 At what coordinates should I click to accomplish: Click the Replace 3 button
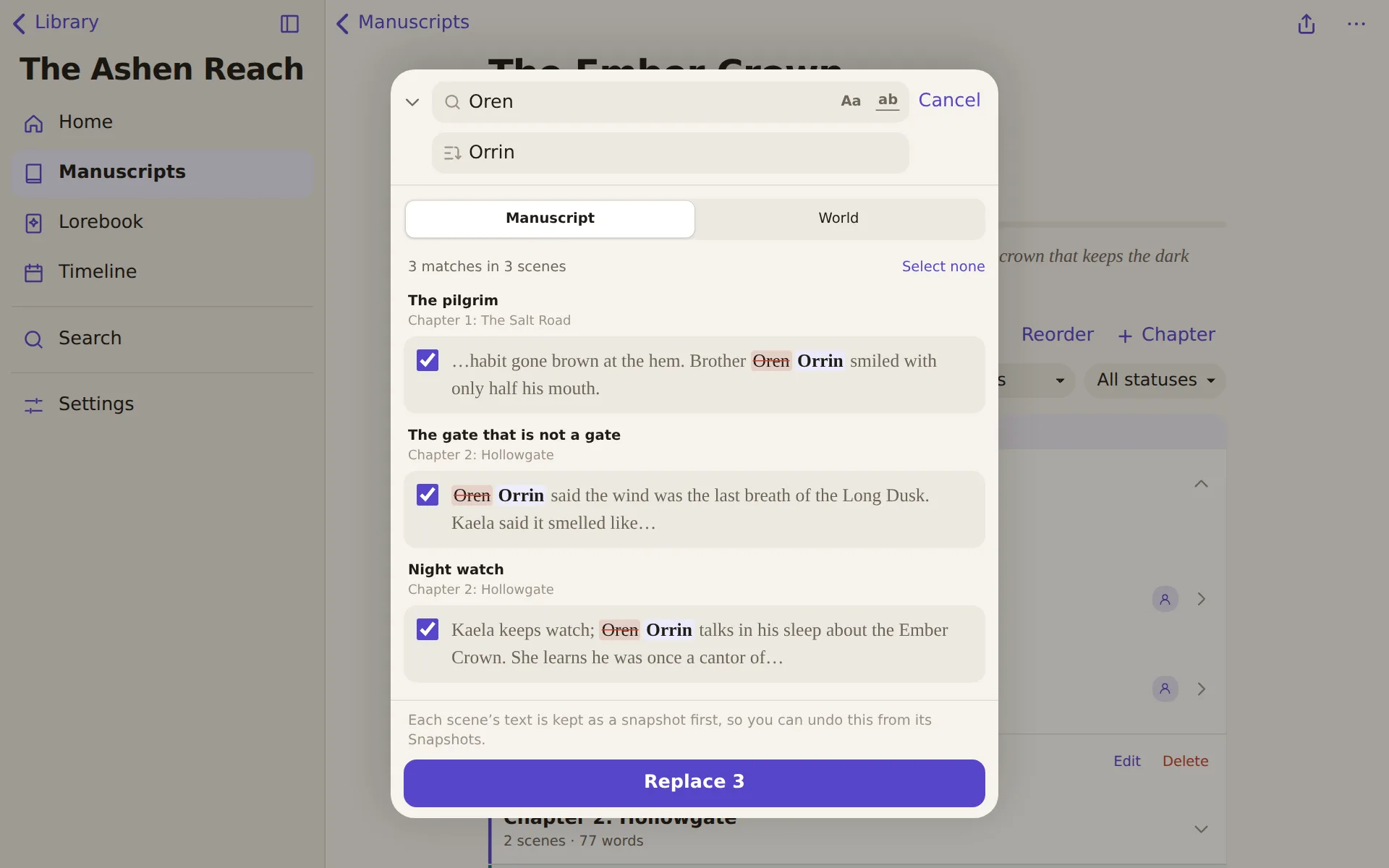(x=694, y=783)
